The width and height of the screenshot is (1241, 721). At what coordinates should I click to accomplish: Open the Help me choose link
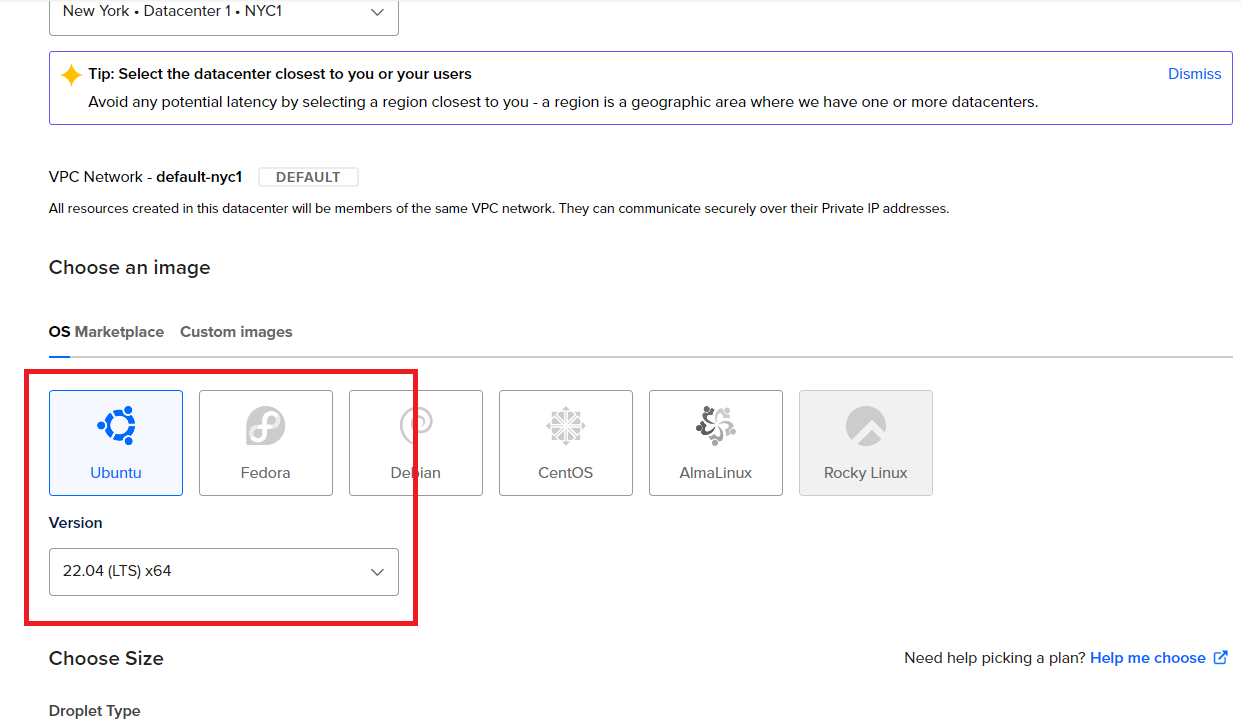(x=1148, y=658)
